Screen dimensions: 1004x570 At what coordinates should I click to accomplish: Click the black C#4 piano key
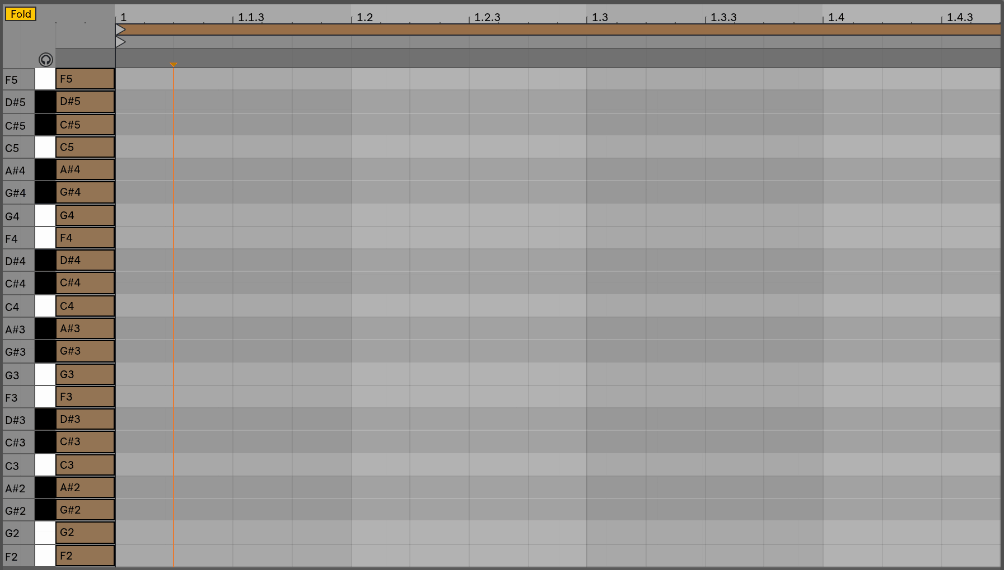click(45, 283)
